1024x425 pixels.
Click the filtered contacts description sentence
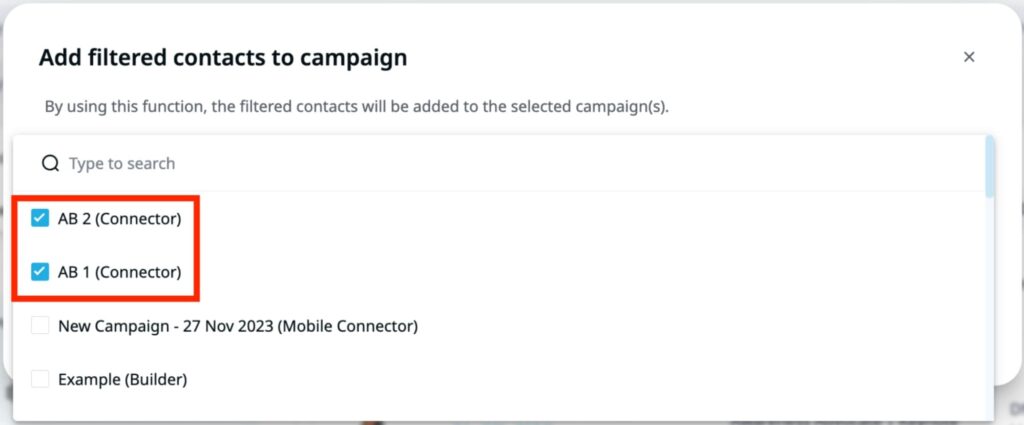click(x=357, y=106)
